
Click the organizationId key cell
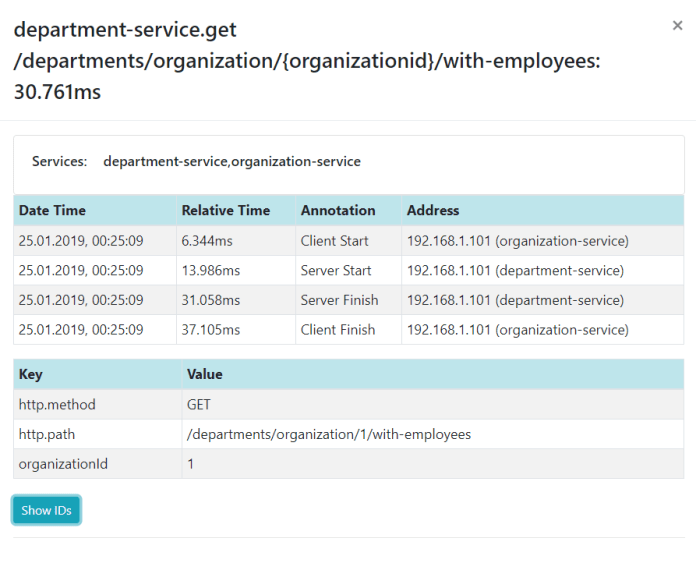pos(63,464)
